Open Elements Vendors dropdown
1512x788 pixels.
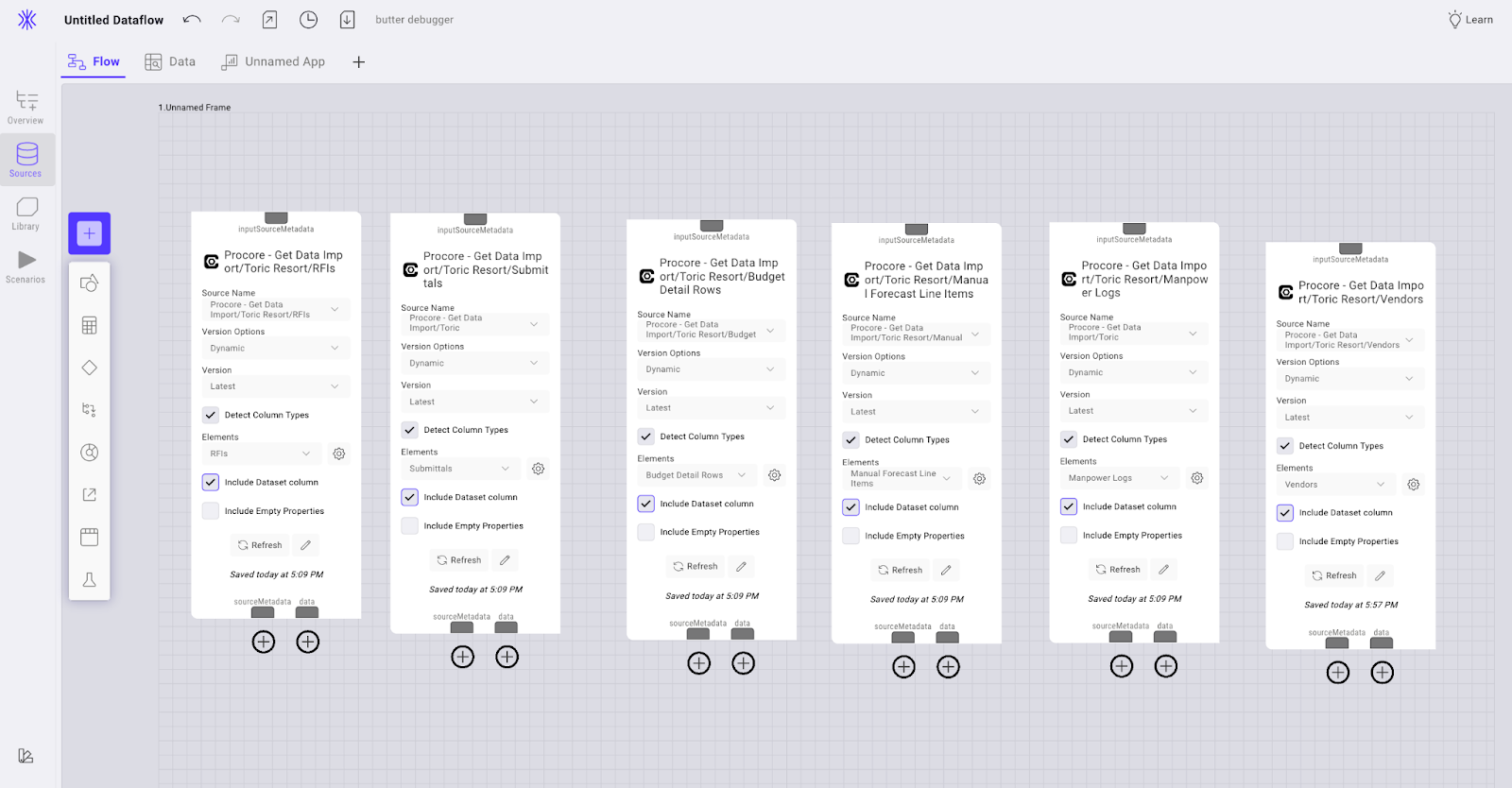pos(1336,485)
